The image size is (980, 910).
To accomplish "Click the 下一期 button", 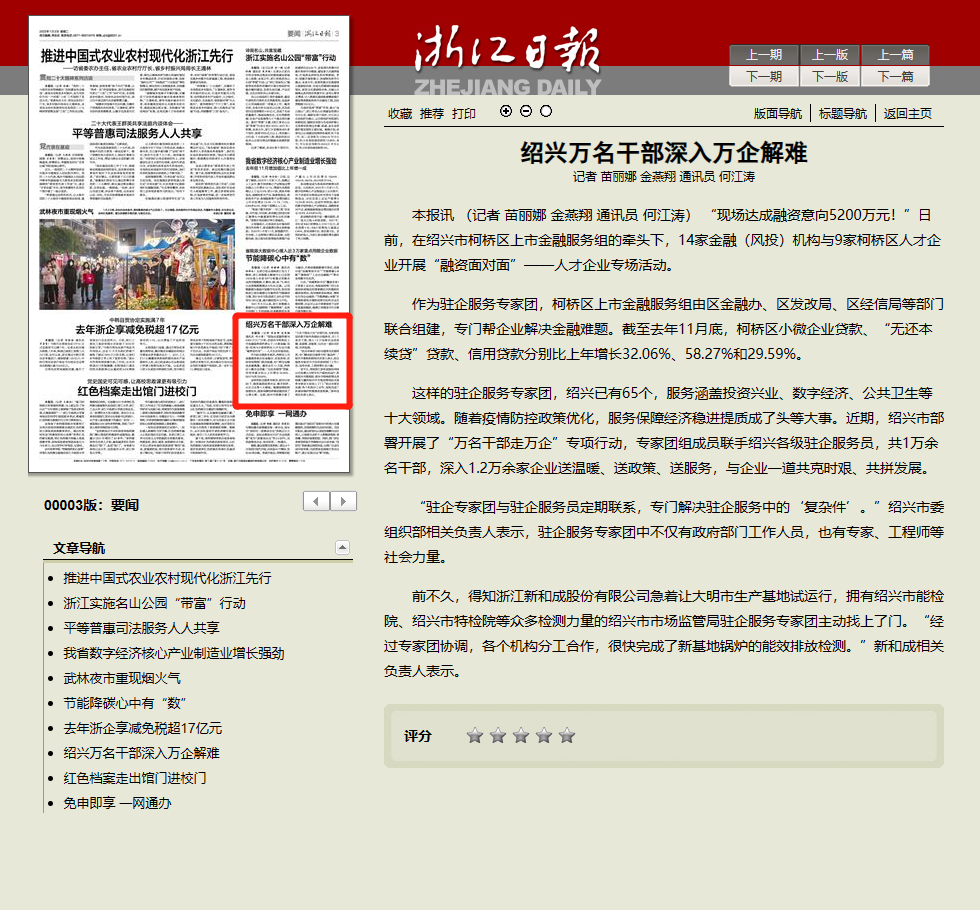I will click(x=764, y=76).
